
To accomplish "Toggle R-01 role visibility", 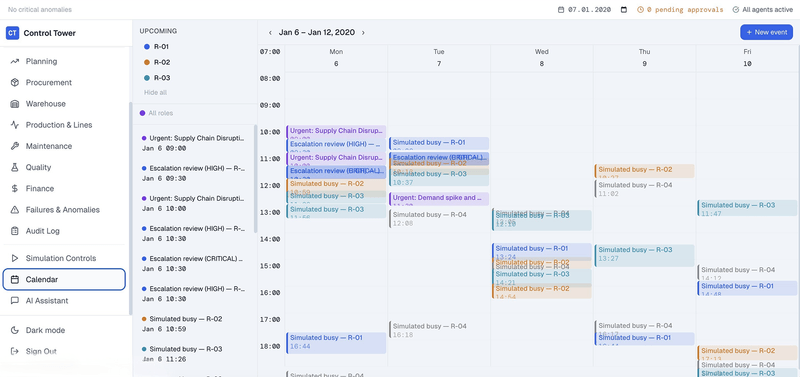I will pyautogui.click(x=156, y=46).
